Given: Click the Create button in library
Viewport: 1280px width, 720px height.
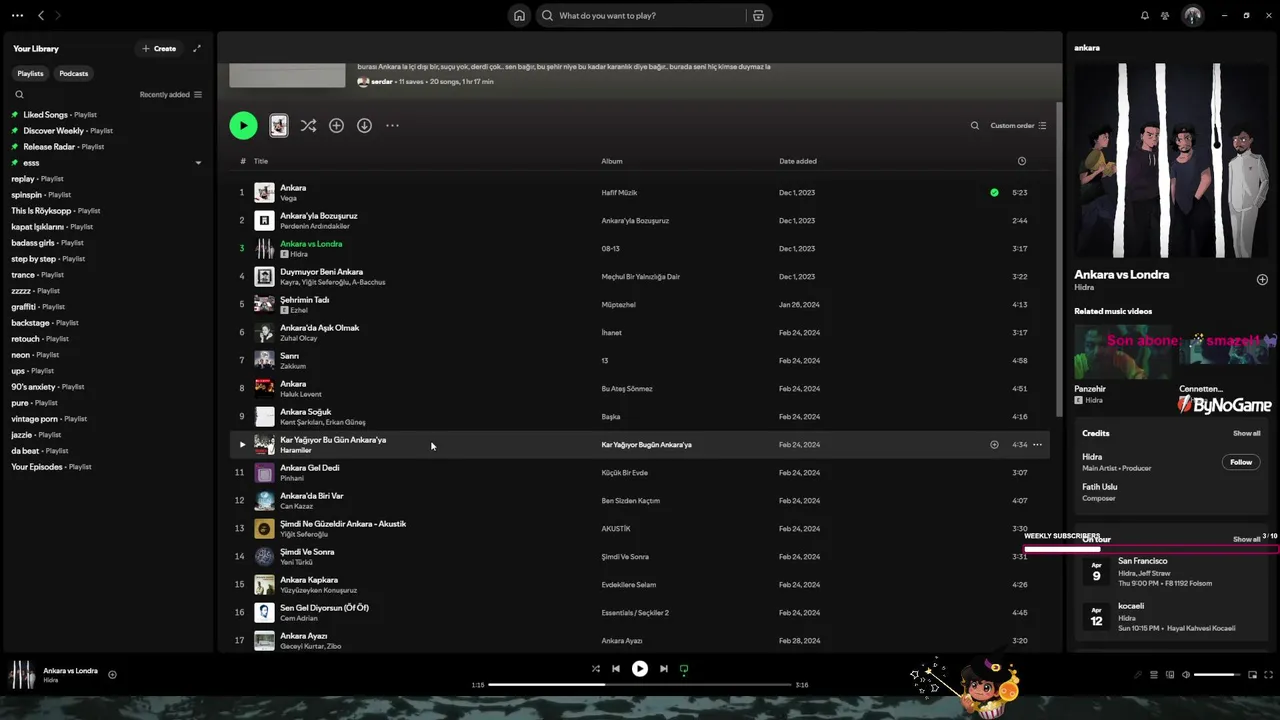Looking at the screenshot, I should point(159,48).
